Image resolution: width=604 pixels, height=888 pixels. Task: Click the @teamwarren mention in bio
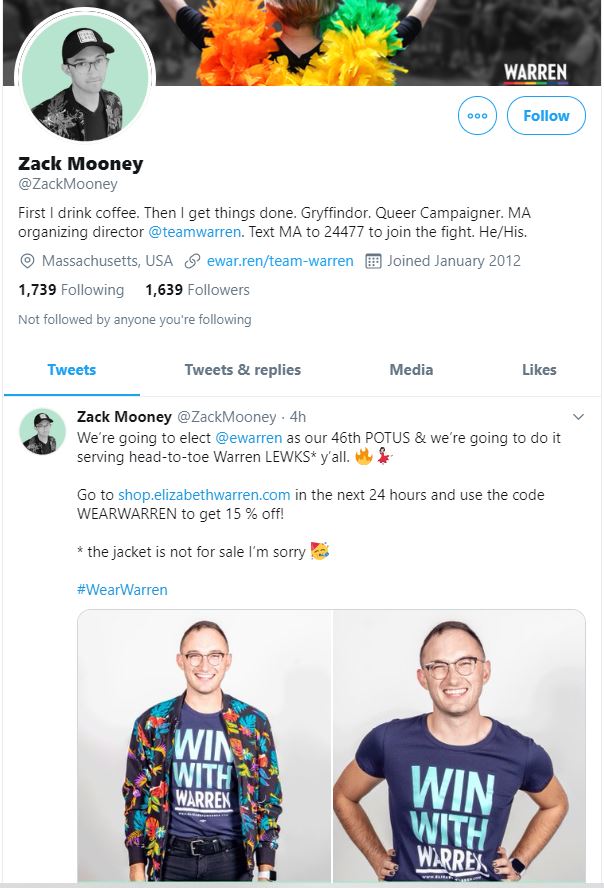[195, 232]
